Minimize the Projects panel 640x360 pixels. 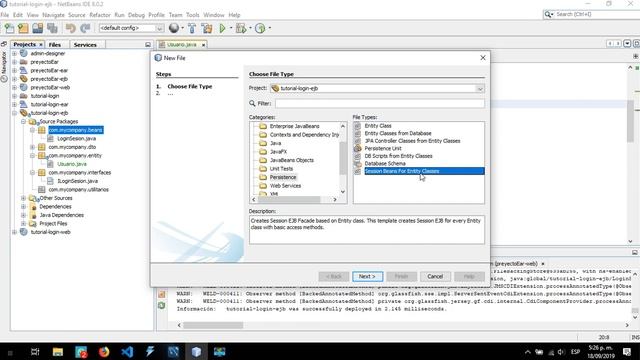[x=148, y=44]
